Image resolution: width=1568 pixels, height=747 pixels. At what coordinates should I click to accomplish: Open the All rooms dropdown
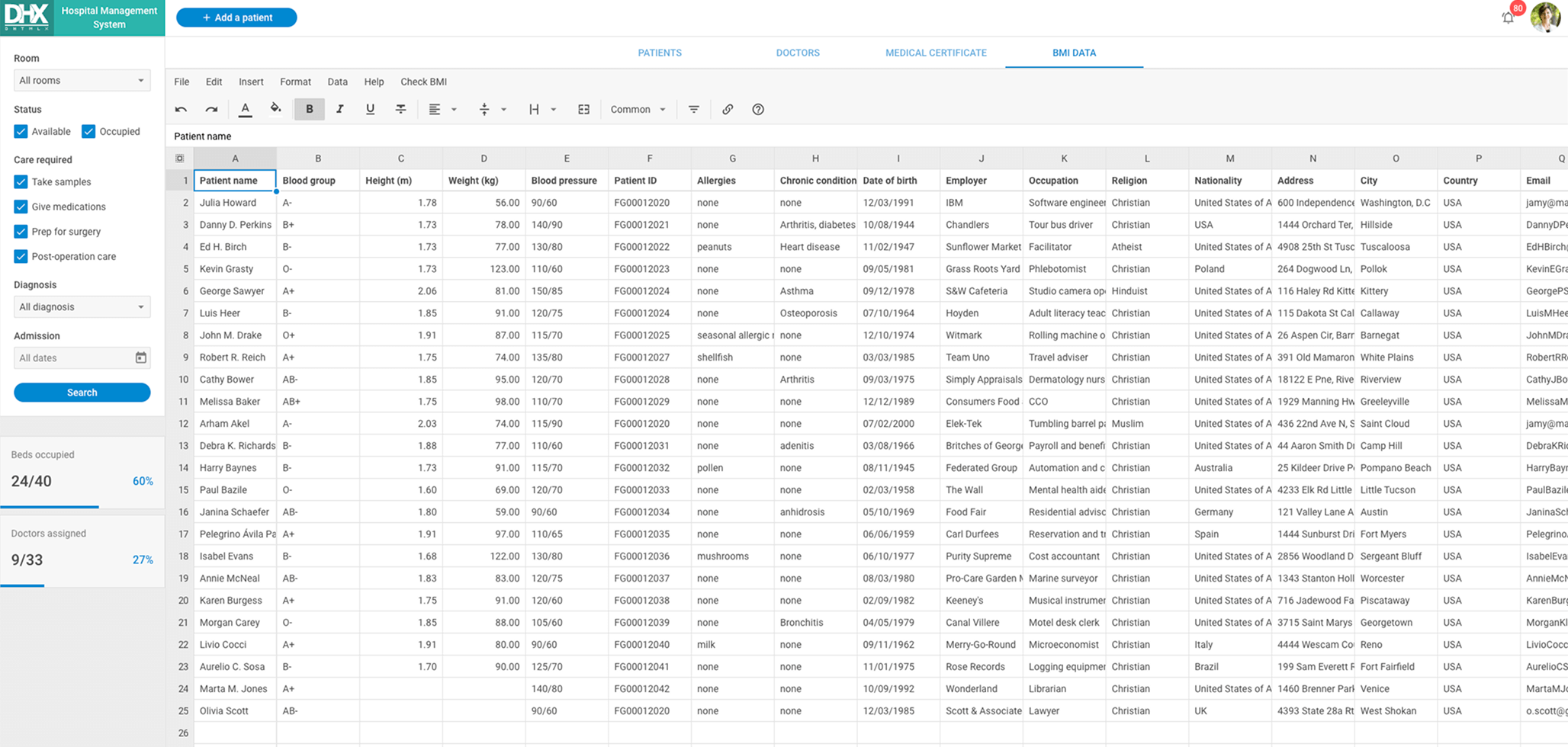82,80
